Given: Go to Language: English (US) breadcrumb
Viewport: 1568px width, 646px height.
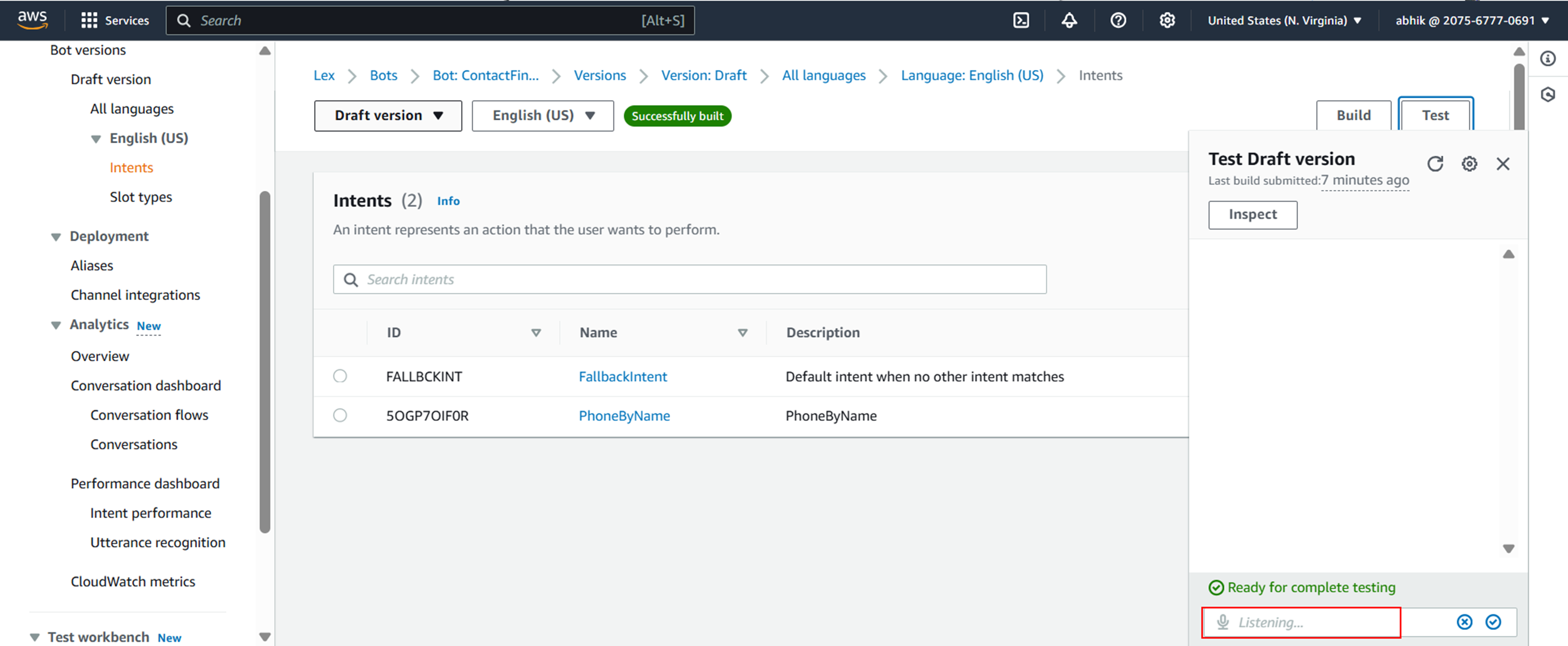Looking at the screenshot, I should pos(972,75).
